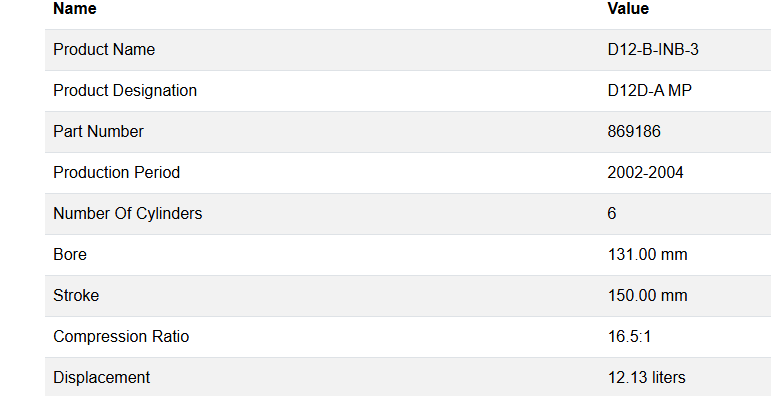Click the Name column header
Viewport: 771px width, 396px height.
pyautogui.click(x=75, y=8)
